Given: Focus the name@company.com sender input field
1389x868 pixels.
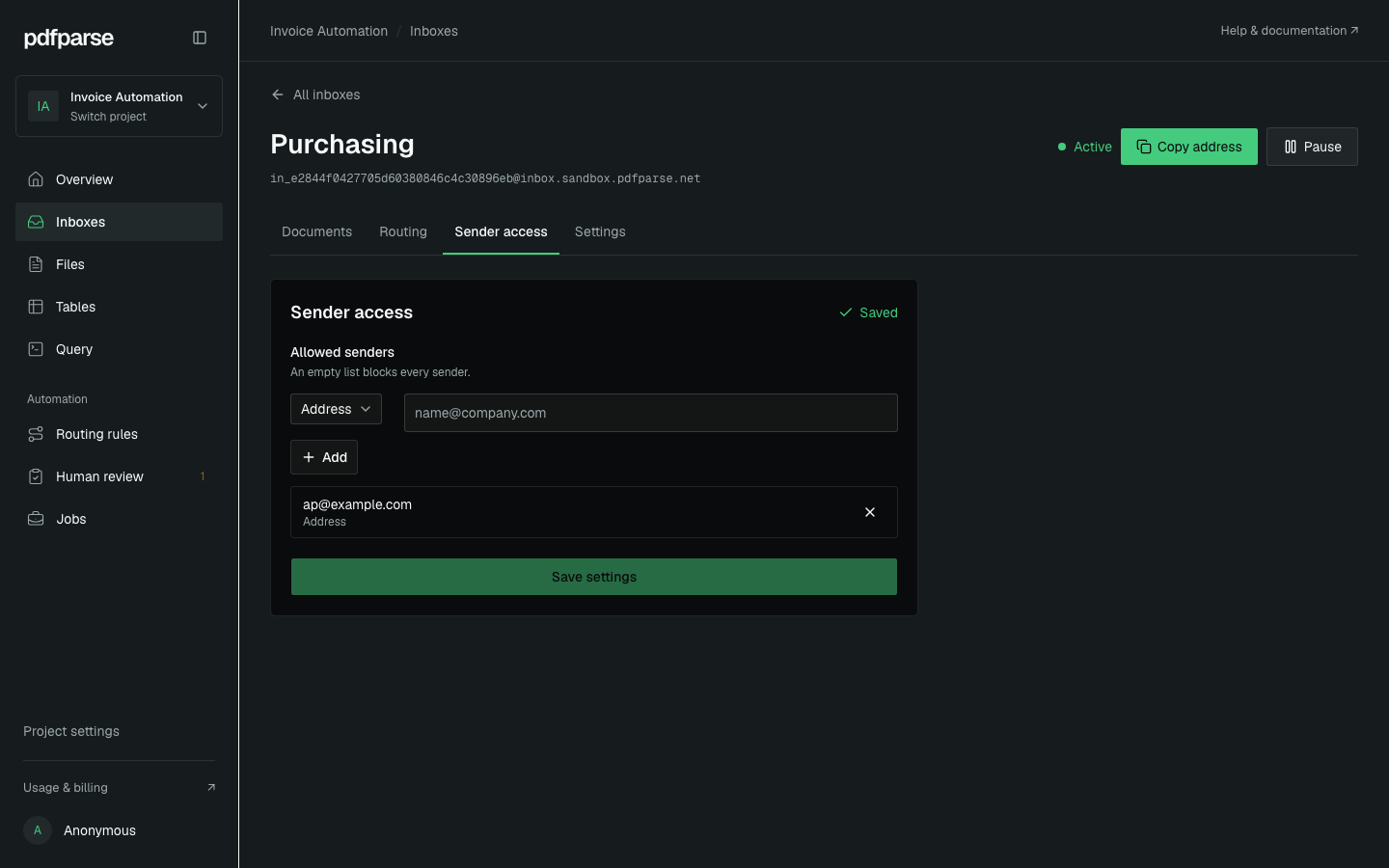Looking at the screenshot, I should pos(651,413).
